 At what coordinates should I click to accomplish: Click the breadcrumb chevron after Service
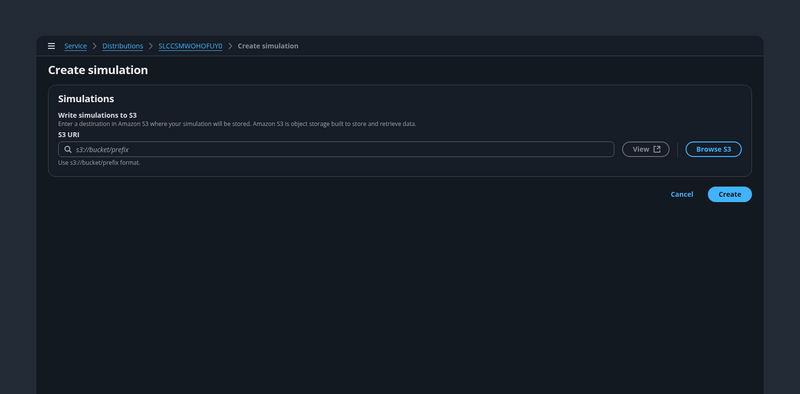(94, 46)
